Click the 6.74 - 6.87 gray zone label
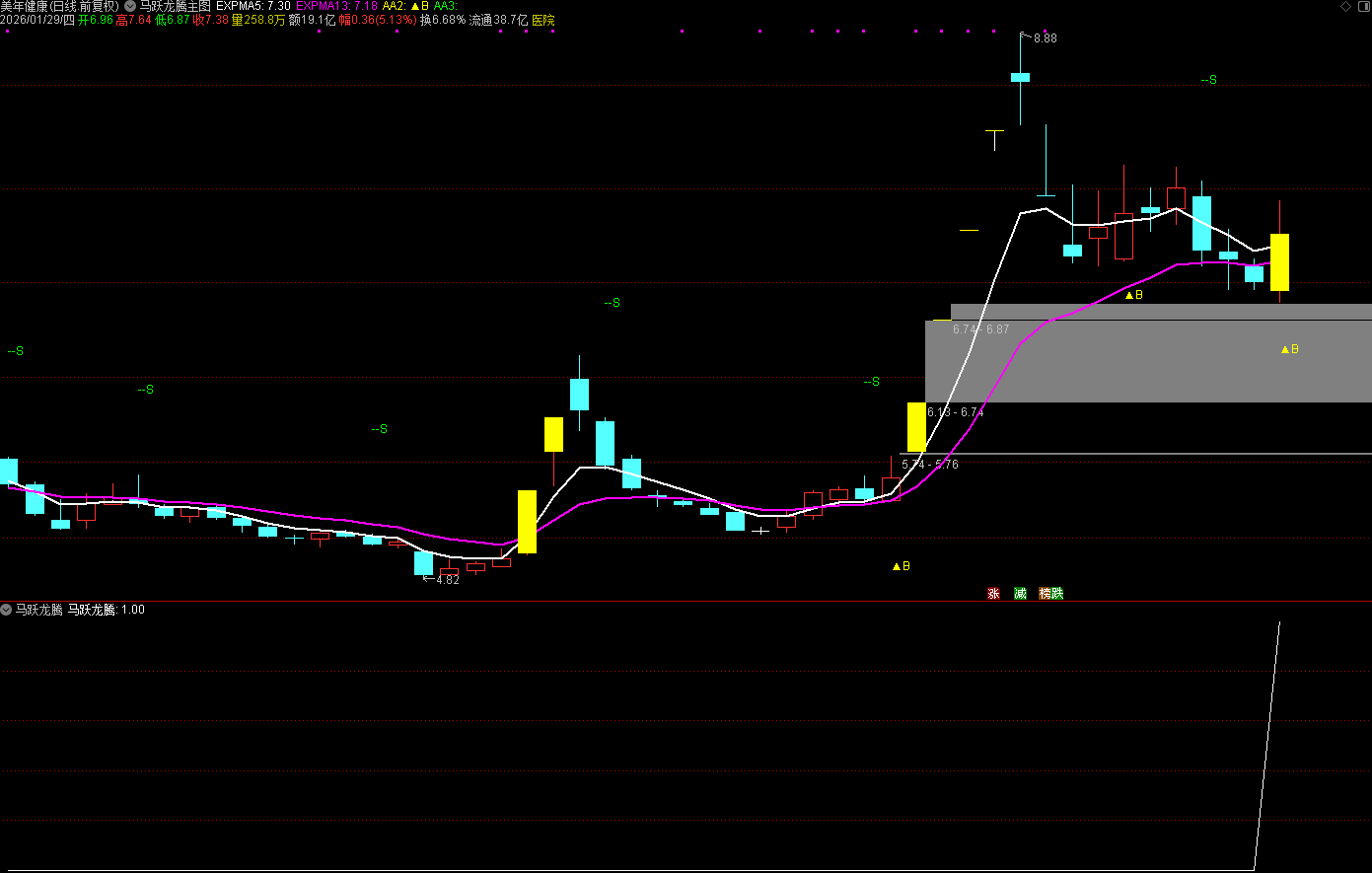 point(980,329)
